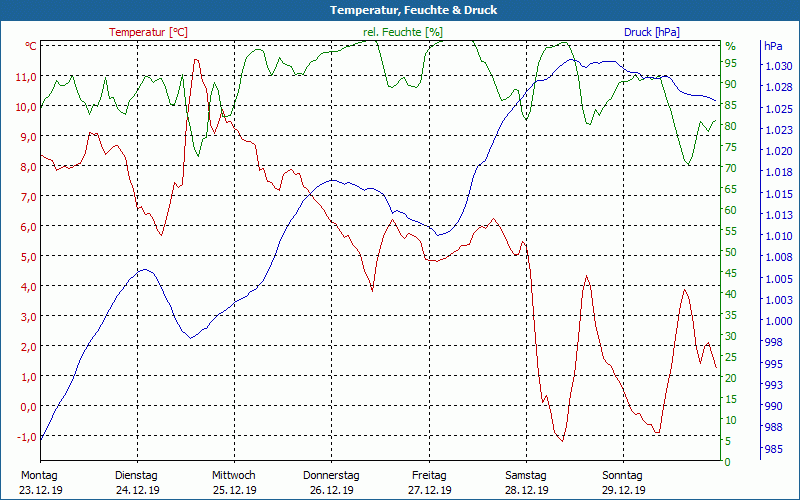This screenshot has width=800, height=500.
Task: Click '40' on the green humidity axis
Action: [731, 294]
